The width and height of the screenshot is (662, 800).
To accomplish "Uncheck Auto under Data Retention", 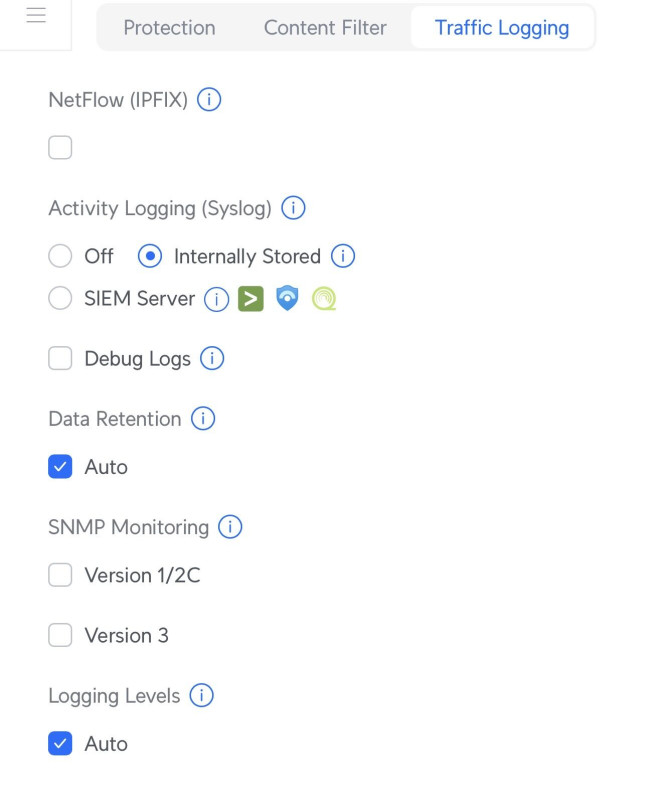I will click(60, 467).
